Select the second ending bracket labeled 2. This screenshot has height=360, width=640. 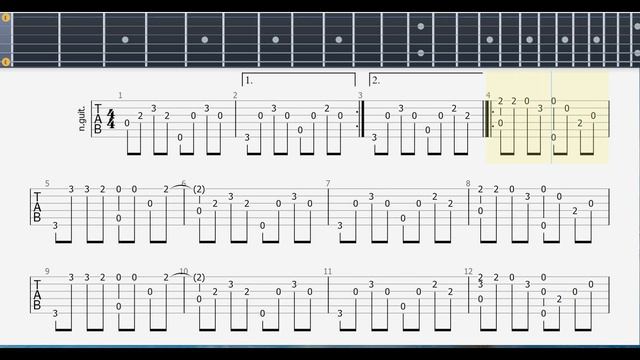pyautogui.click(x=426, y=79)
